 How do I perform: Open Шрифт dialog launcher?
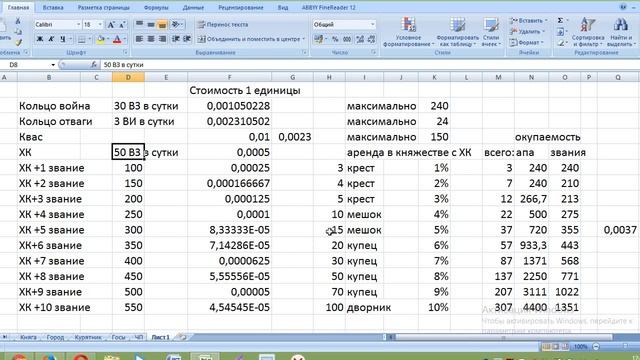point(125,53)
